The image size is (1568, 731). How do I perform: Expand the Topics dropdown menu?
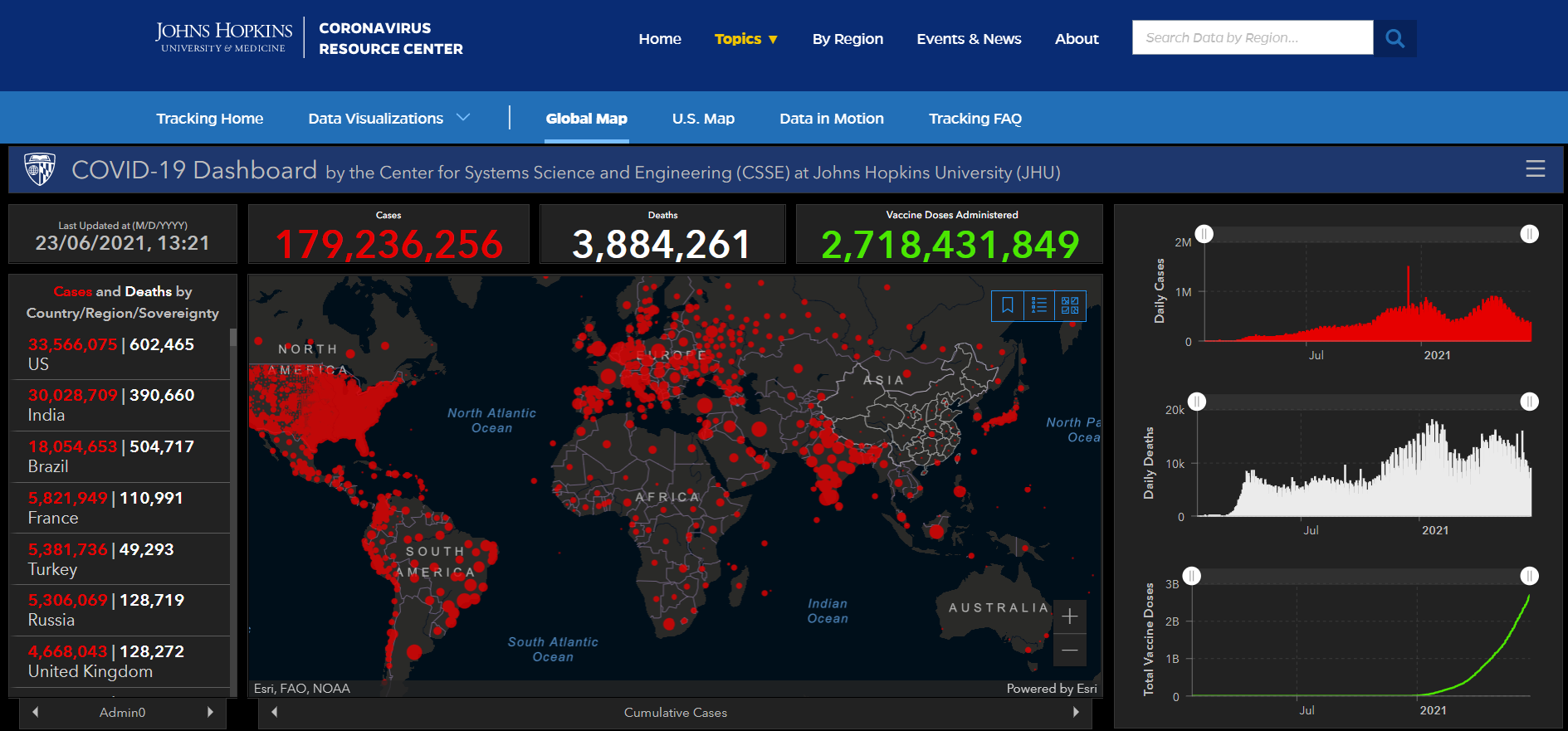pos(746,39)
